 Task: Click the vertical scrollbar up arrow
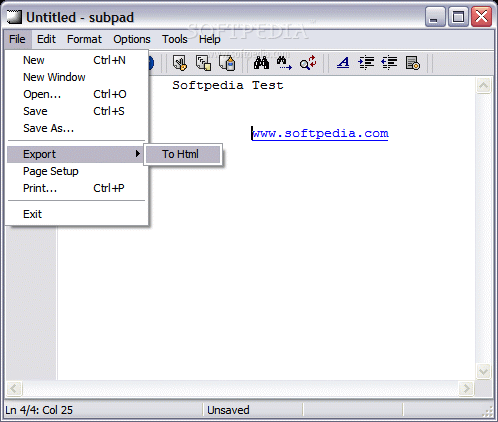pos(483,86)
